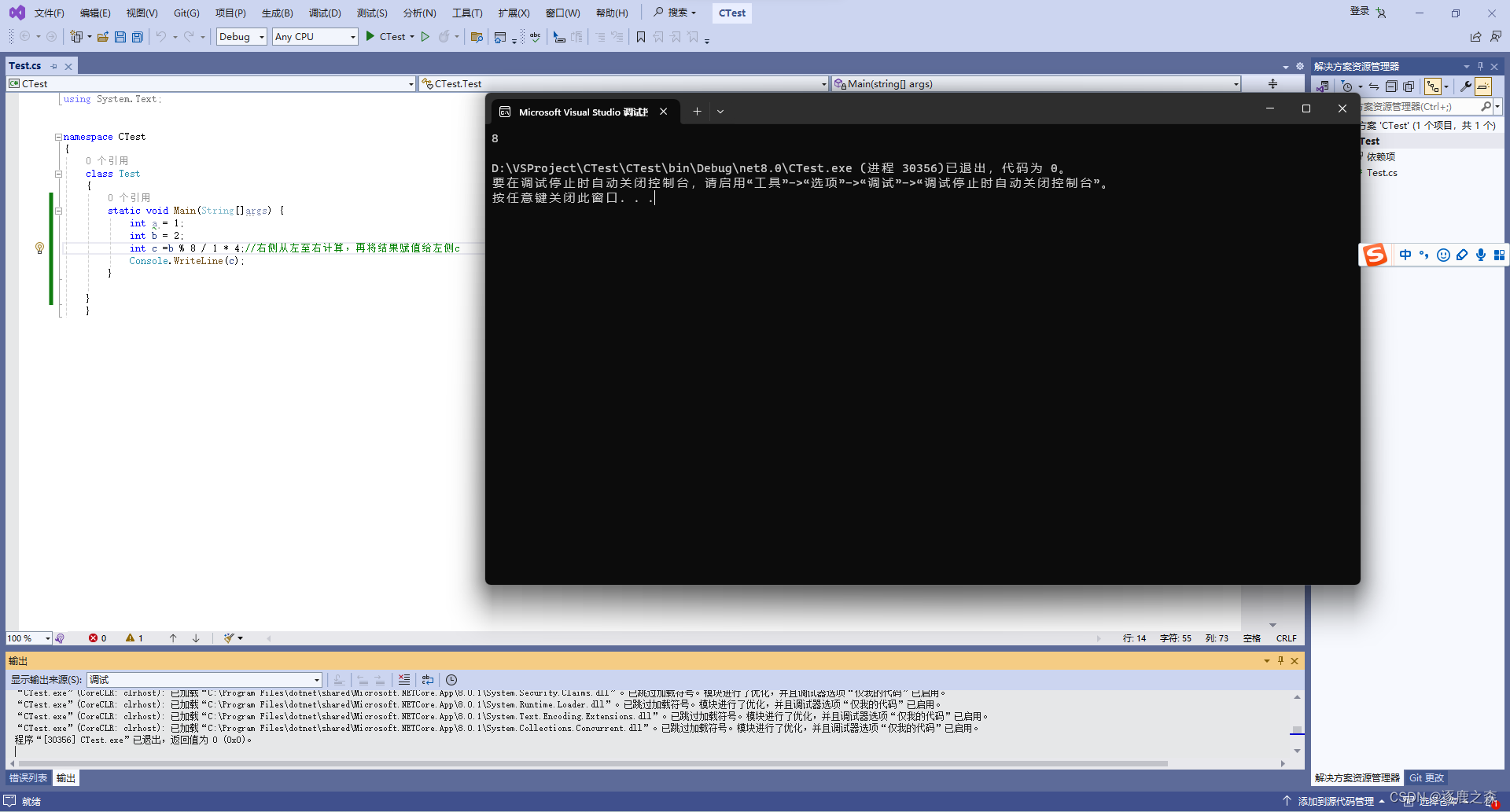Click the comment selected lines icon
The width and height of the screenshot is (1510, 812).
pyautogui.click(x=600, y=37)
